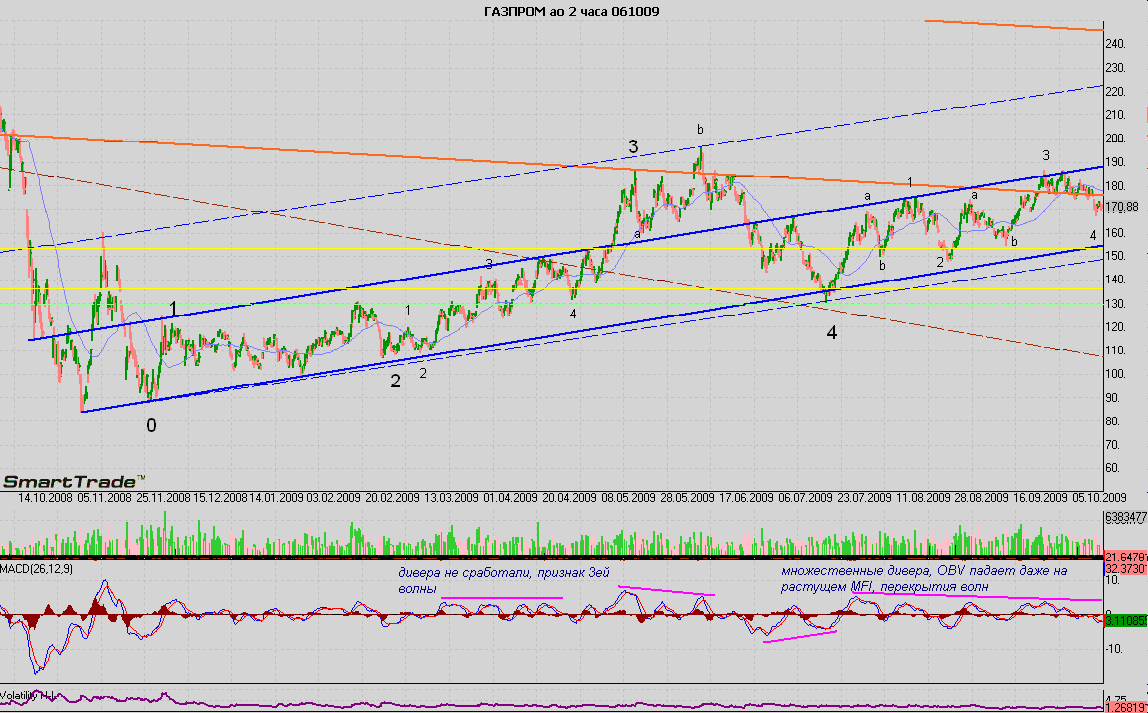The image size is (1148, 713).
Task: Select the 240 price axis label
Action: [x=1116, y=45]
